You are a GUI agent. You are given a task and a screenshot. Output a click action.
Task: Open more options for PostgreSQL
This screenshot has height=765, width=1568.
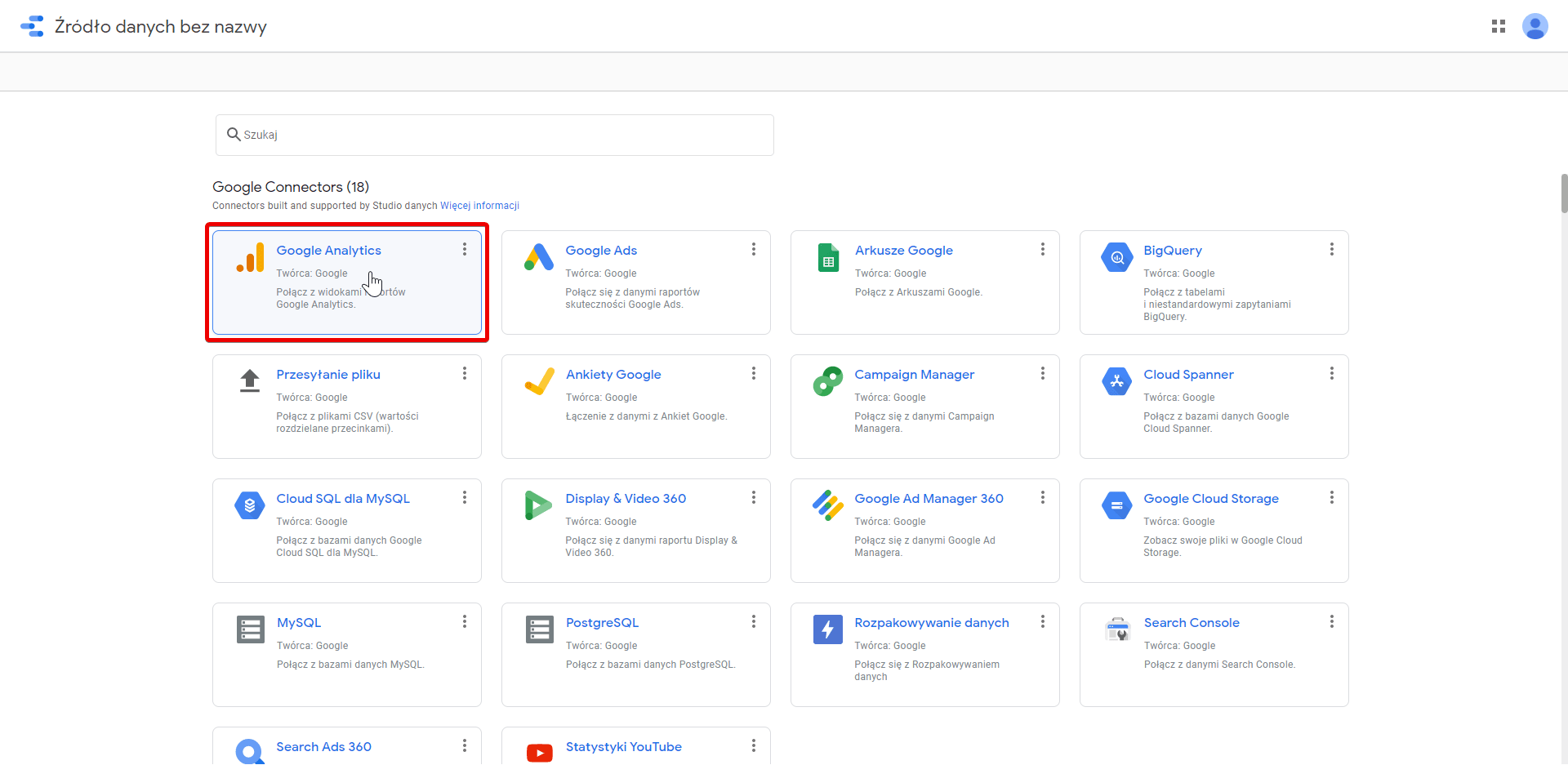click(754, 621)
